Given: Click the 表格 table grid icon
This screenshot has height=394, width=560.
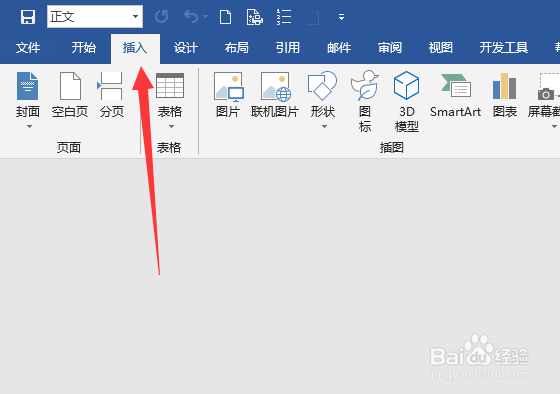Looking at the screenshot, I should pyautogui.click(x=170, y=86).
